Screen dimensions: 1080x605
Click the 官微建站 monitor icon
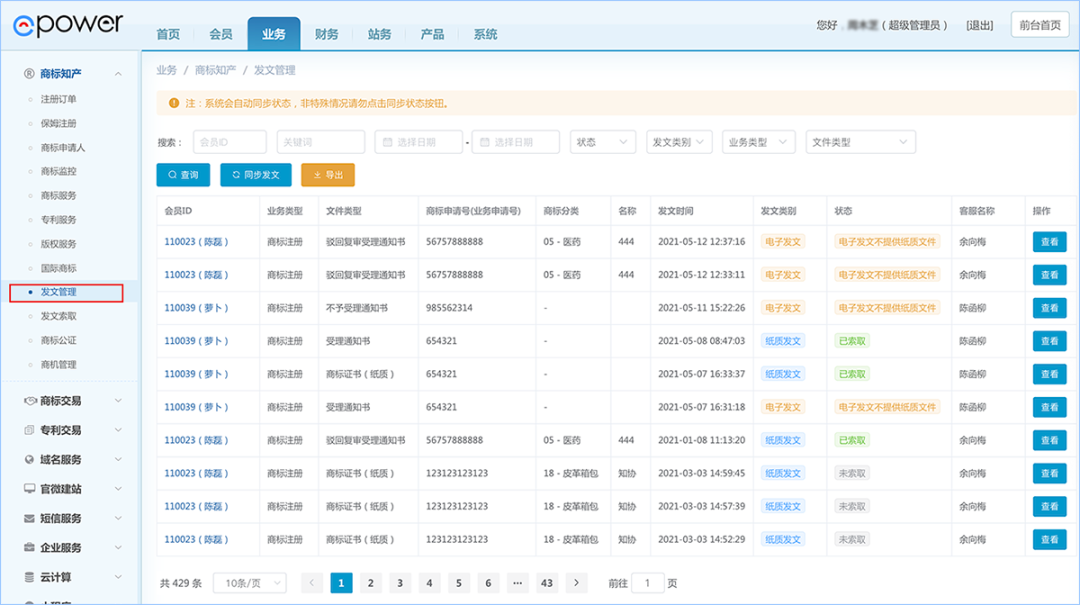[x=30, y=489]
